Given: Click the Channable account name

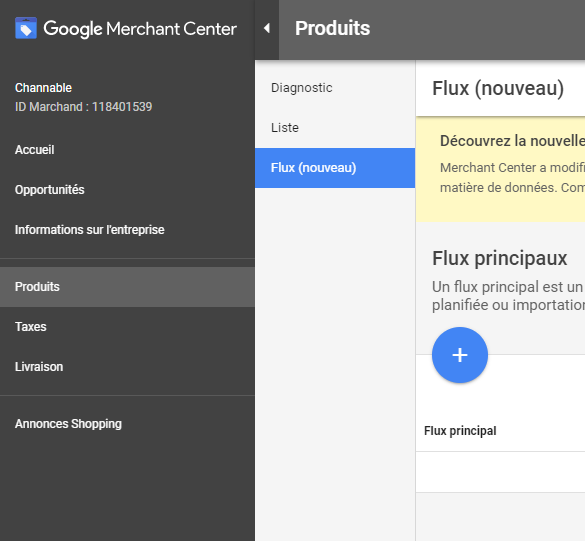Looking at the screenshot, I should coord(43,88).
